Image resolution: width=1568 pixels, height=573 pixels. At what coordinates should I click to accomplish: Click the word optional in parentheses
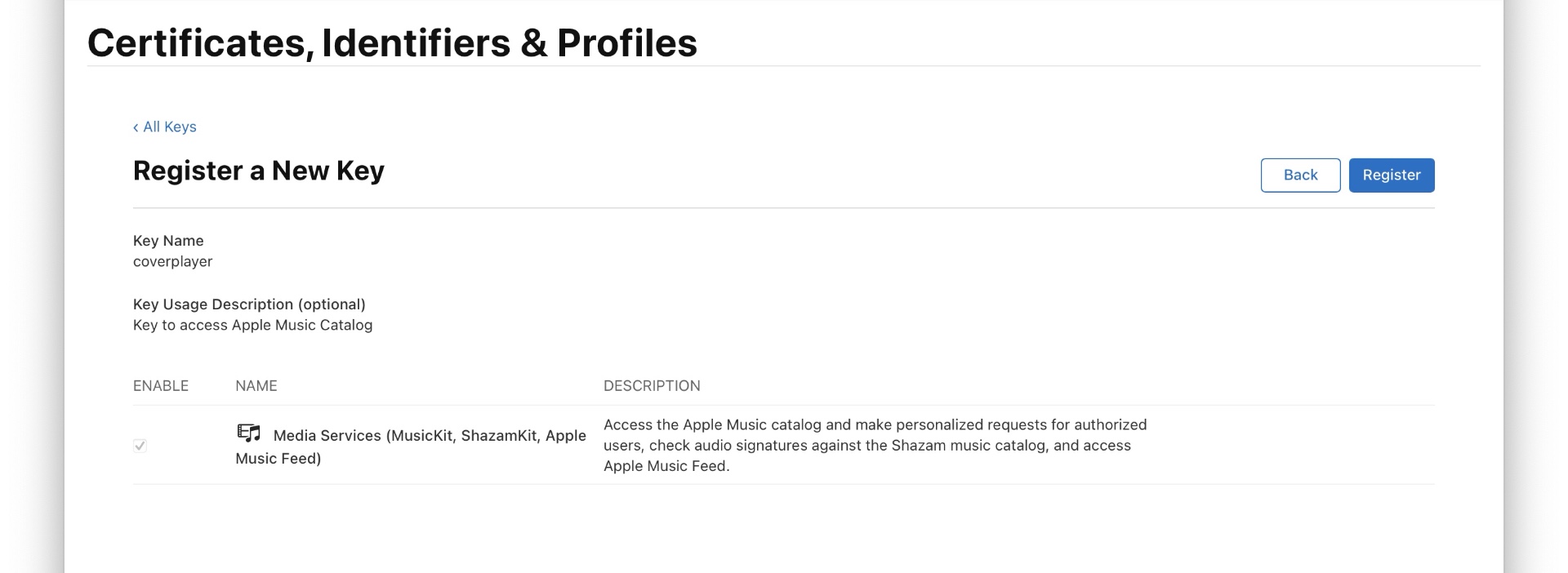pyautogui.click(x=331, y=304)
